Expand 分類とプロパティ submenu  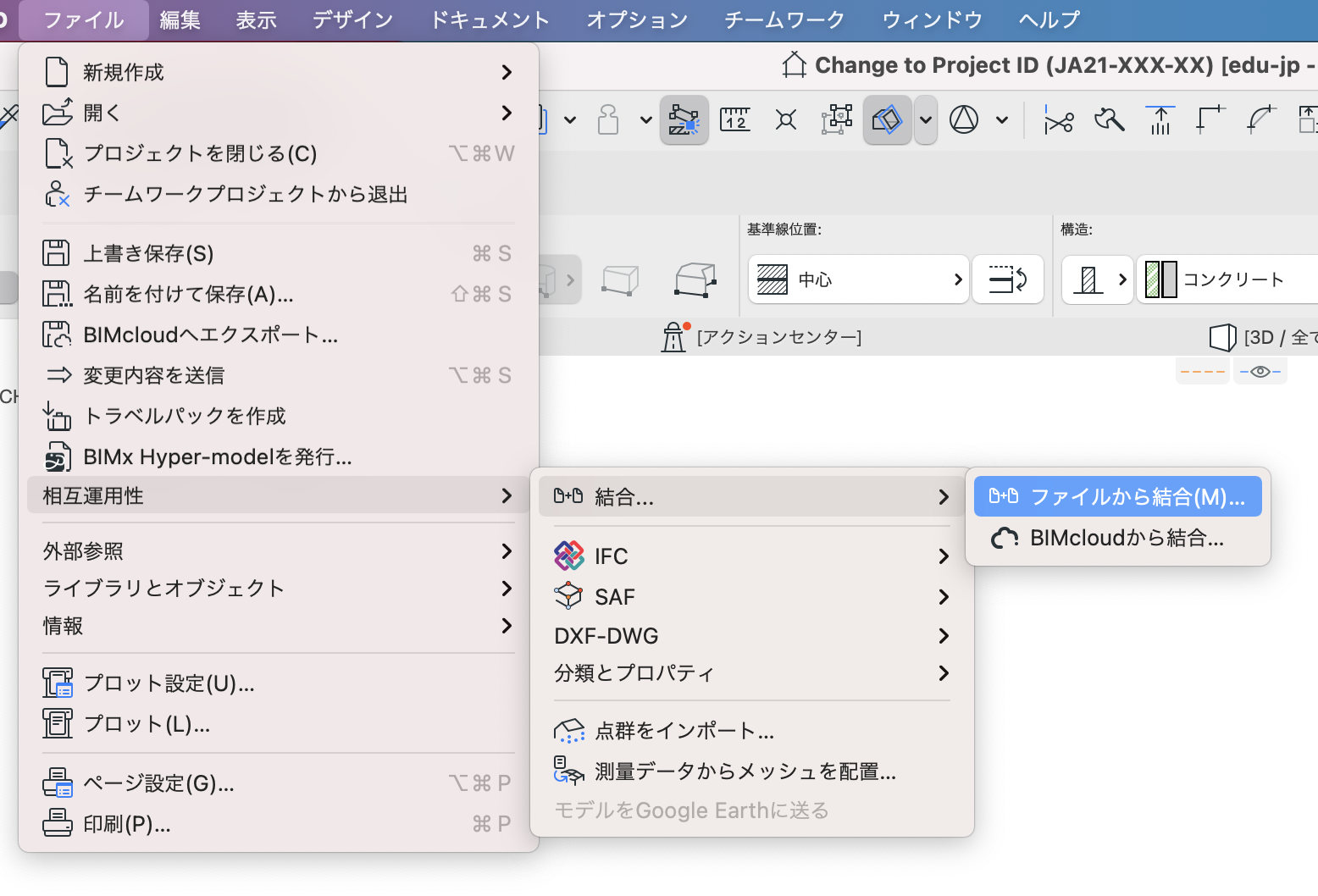click(x=751, y=673)
